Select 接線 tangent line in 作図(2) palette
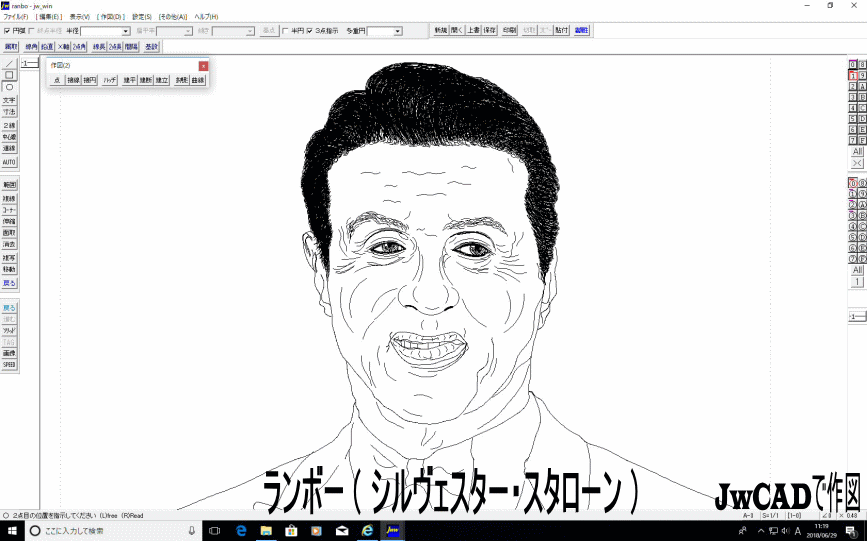The height and width of the screenshot is (553, 867). (x=74, y=80)
